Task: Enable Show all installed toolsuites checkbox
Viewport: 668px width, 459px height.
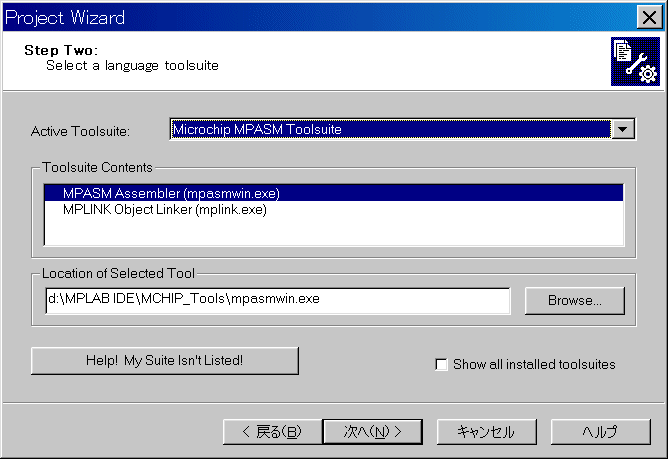Action: 441,364
